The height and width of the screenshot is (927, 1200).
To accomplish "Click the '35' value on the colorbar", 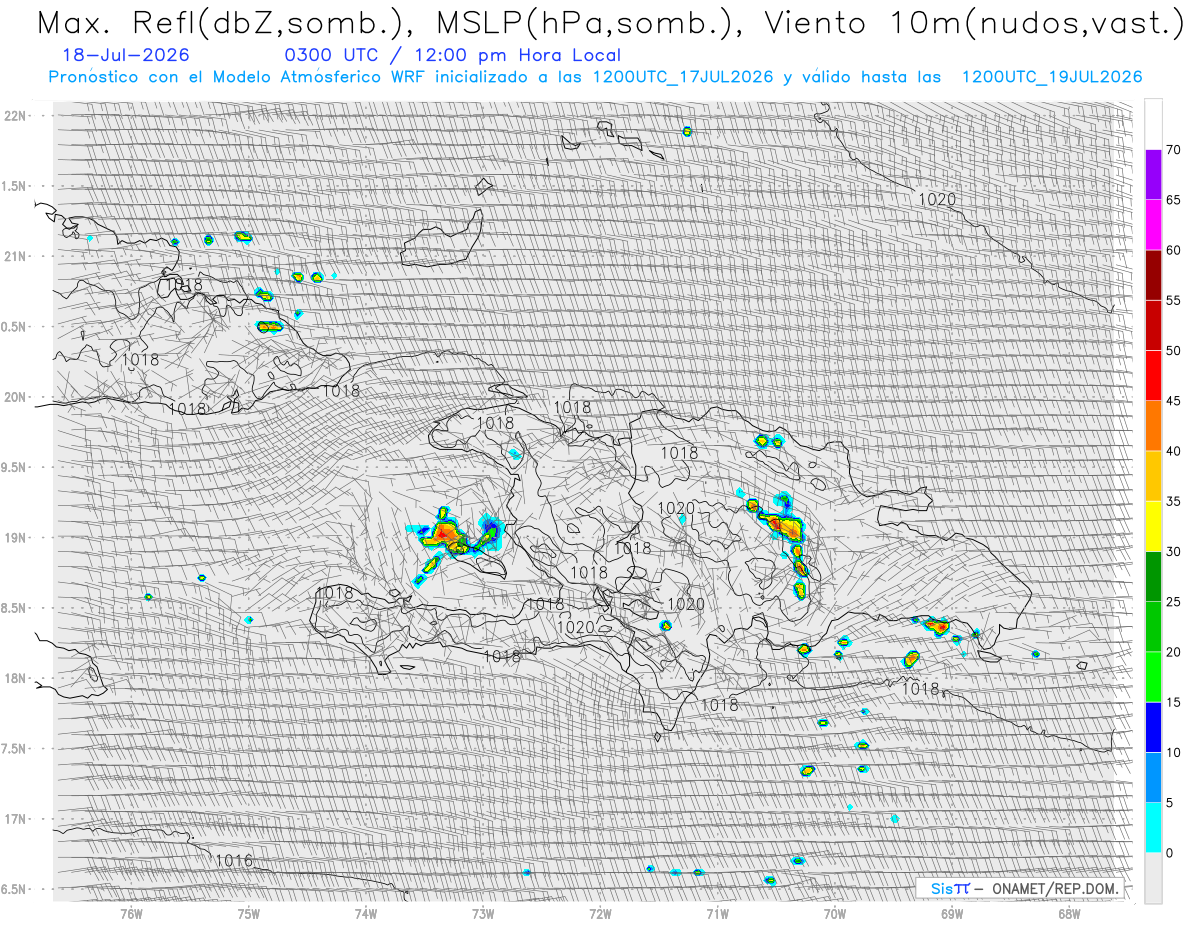I will [1173, 501].
